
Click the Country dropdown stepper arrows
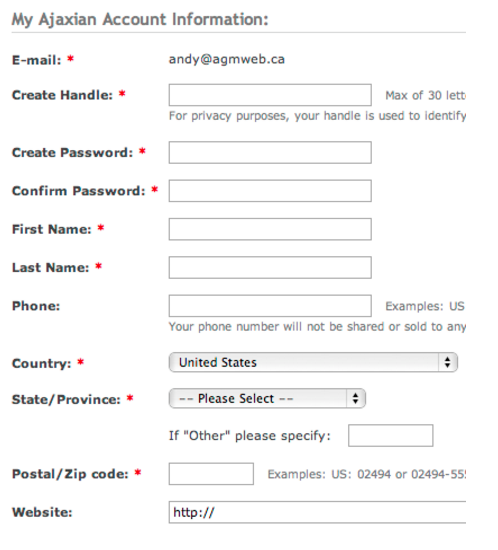(447, 362)
